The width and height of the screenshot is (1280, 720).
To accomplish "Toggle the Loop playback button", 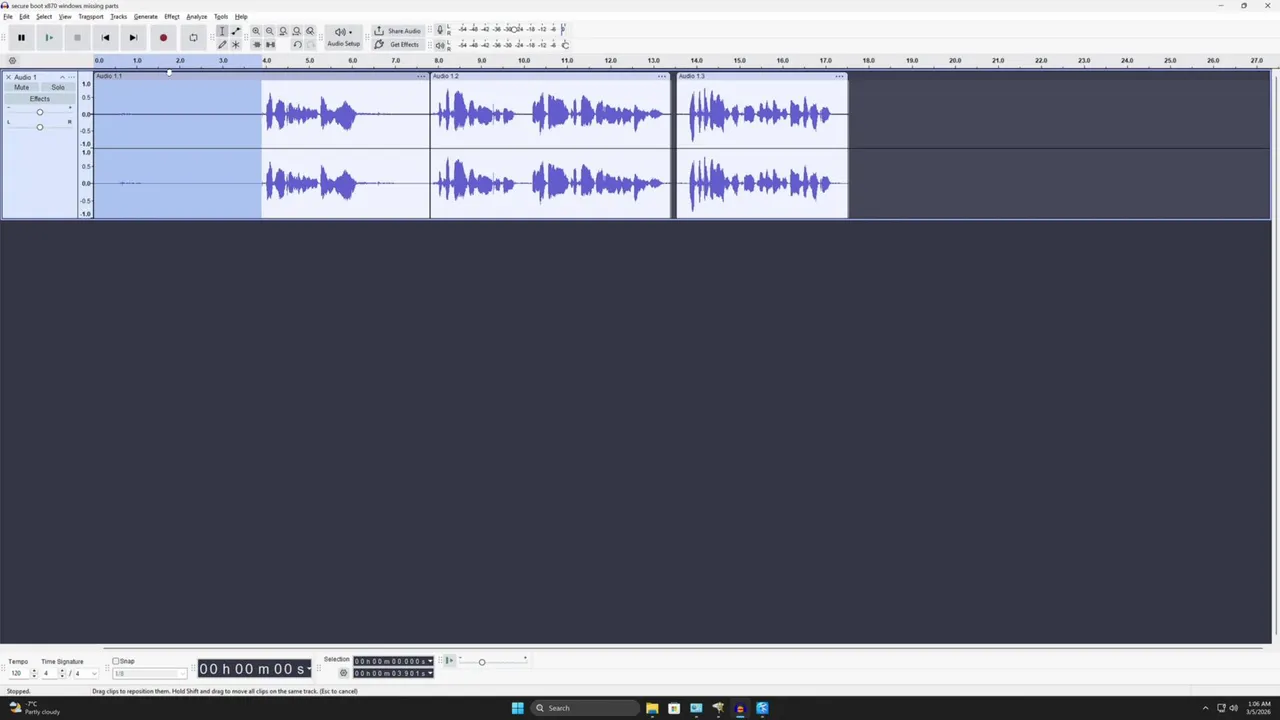I will coord(193,38).
